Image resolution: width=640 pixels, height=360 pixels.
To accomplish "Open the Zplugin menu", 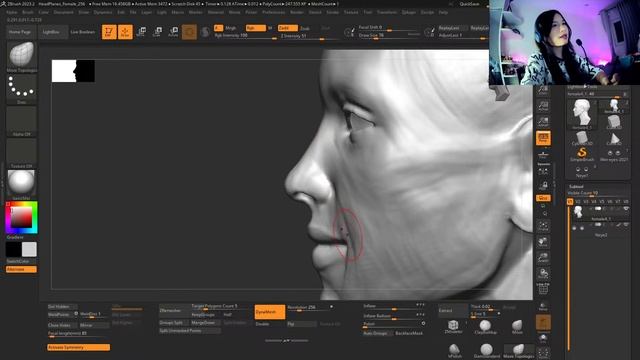I will pos(408,12).
